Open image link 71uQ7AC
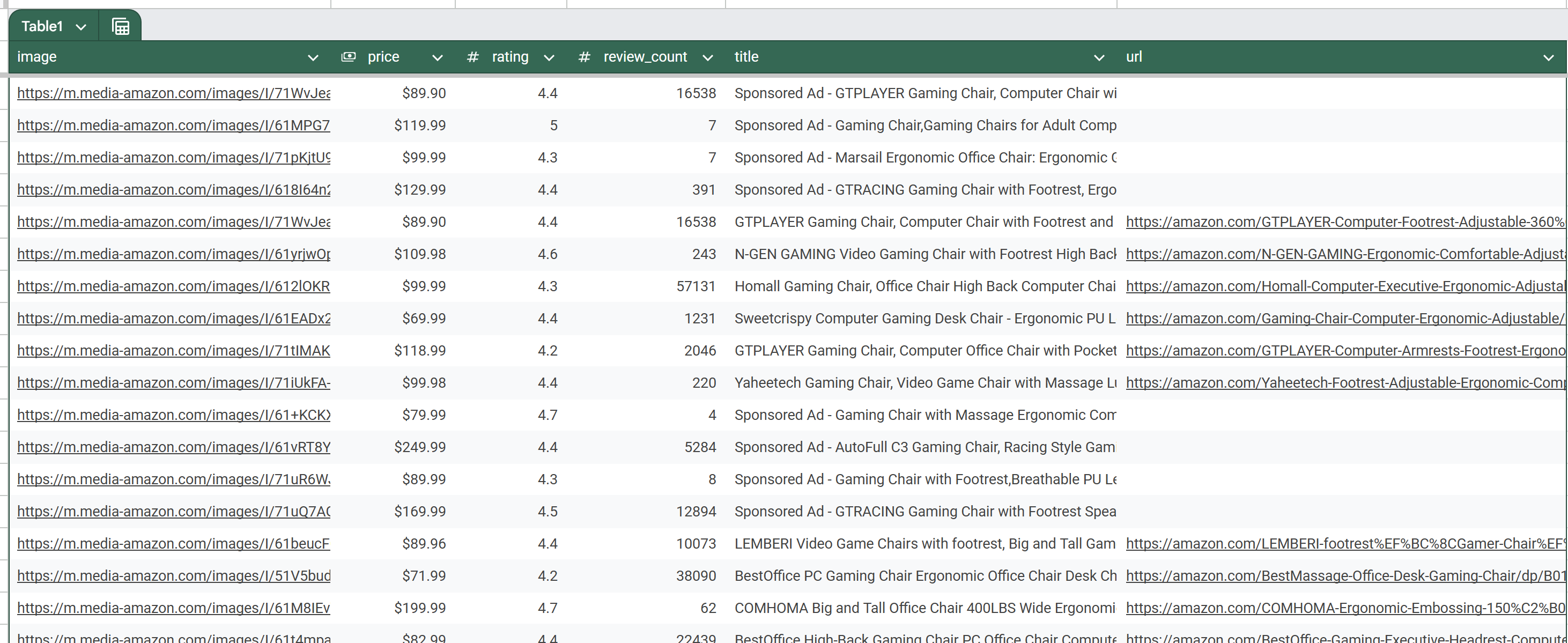This screenshot has height=643, width=1568. click(x=174, y=512)
